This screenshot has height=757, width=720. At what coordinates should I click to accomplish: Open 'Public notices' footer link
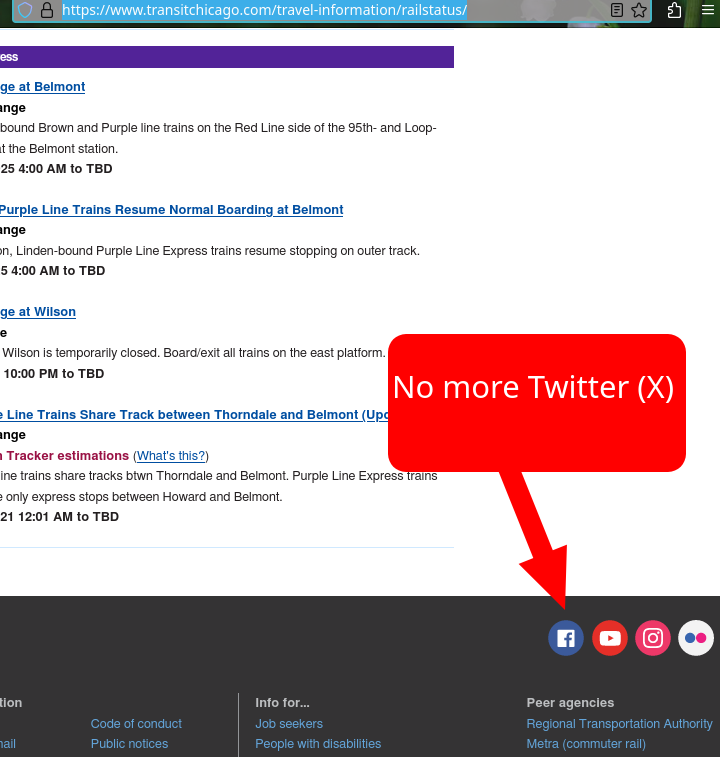tap(129, 744)
